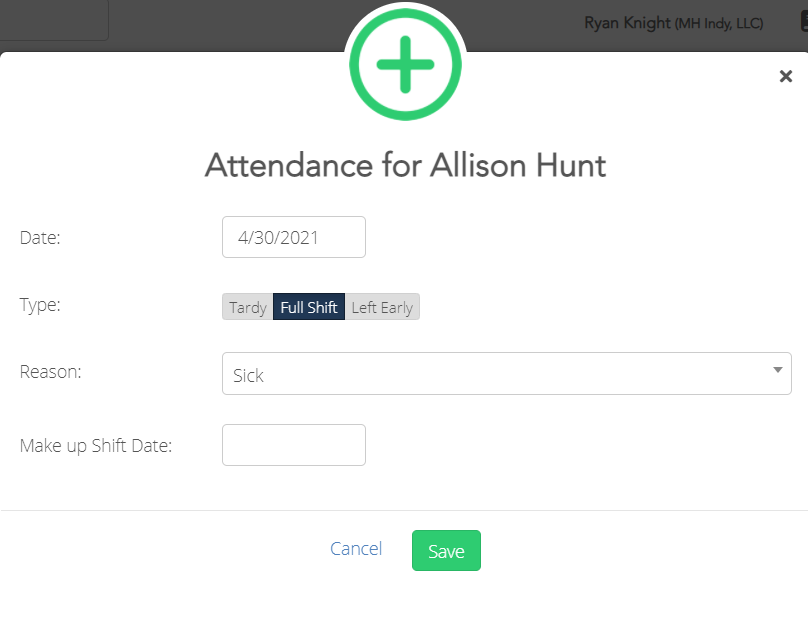Screen dimensions: 808x627
Task: Click the Make up Shift Date label
Action: click(96, 445)
